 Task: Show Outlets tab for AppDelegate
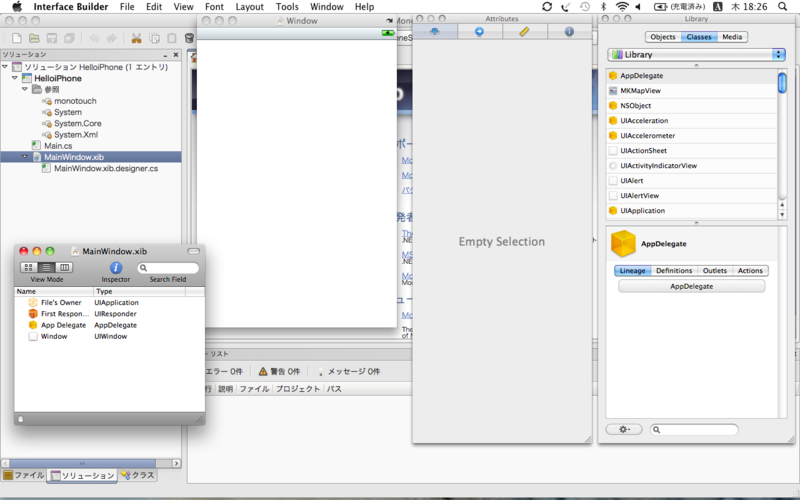715,270
